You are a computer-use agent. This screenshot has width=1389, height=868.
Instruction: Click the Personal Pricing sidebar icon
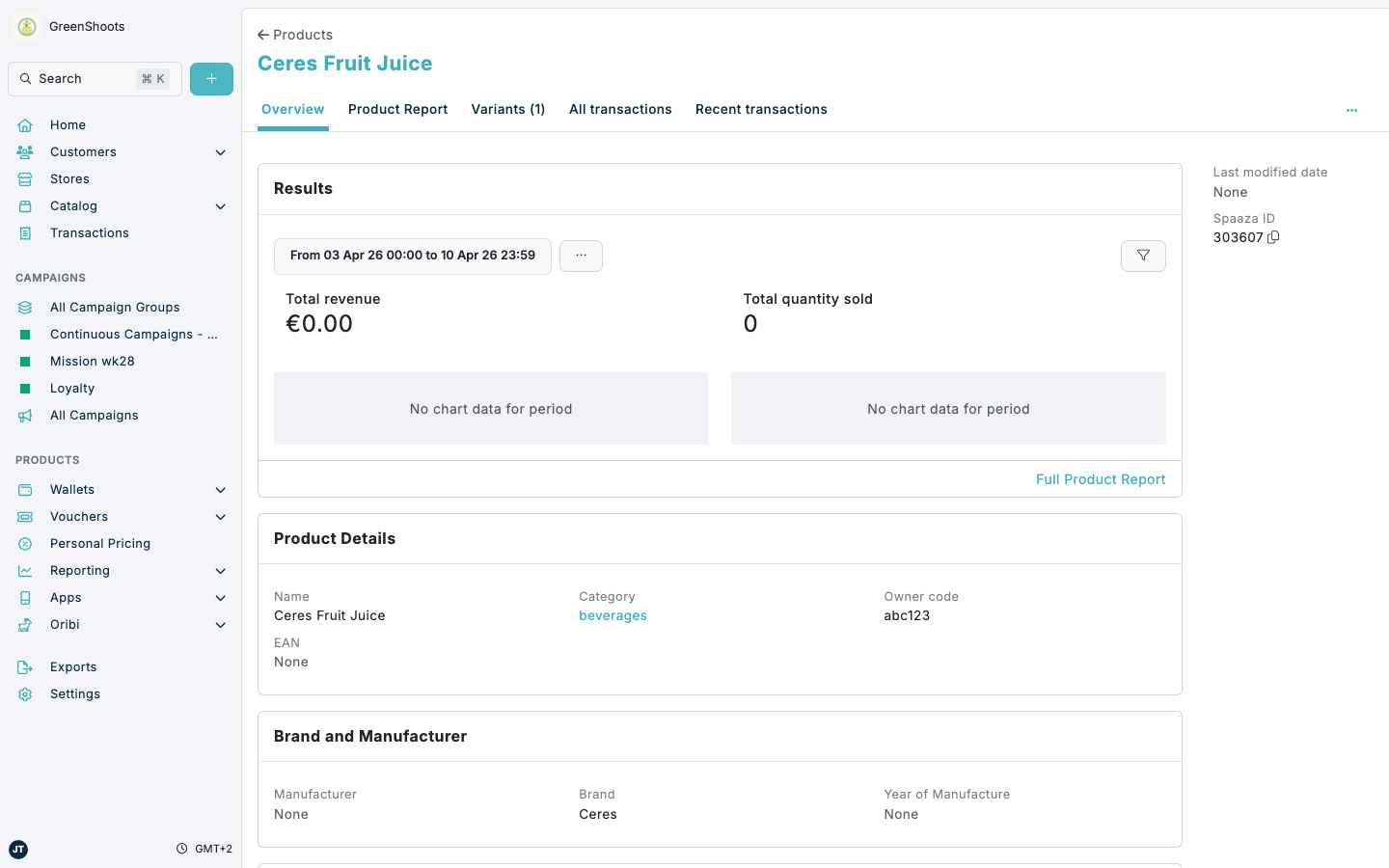[x=25, y=543]
